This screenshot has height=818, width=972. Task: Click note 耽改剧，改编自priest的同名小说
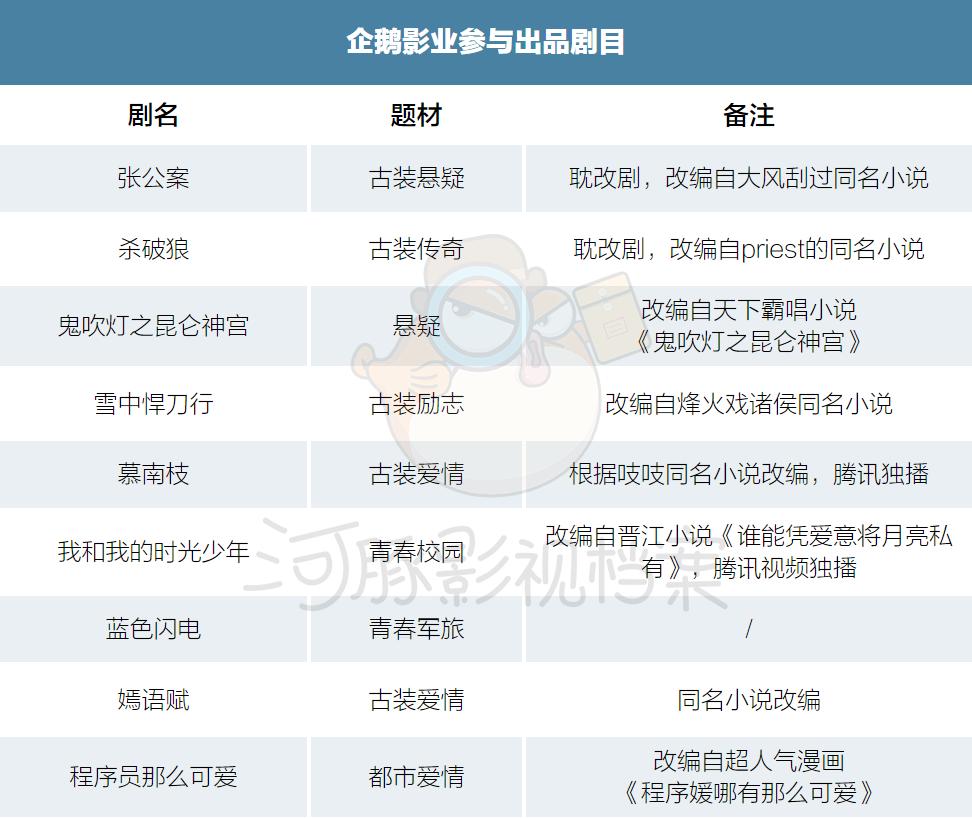749,249
